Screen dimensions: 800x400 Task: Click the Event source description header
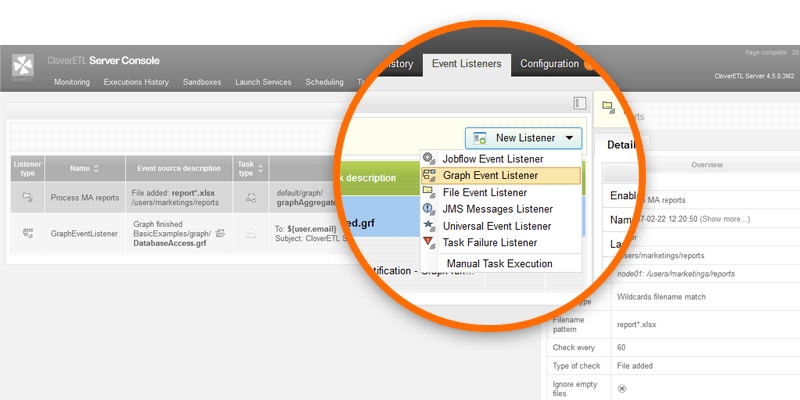[179, 168]
